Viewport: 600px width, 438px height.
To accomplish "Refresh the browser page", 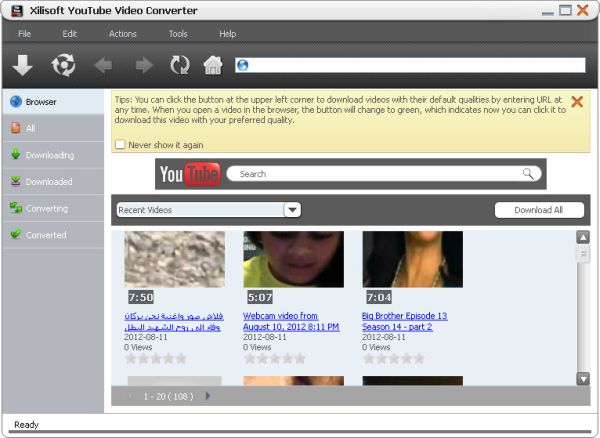I will pos(179,66).
